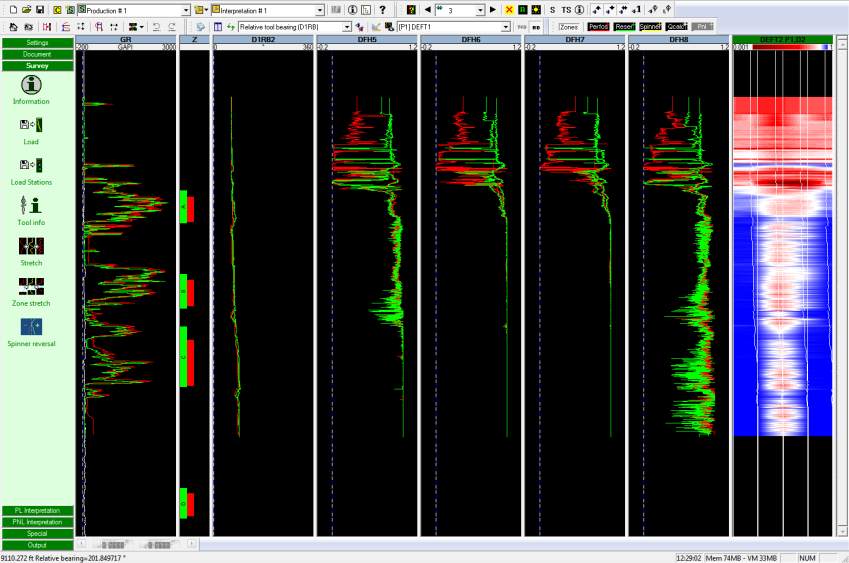Click the DFH7 track header
This screenshot has width=849, height=563.
tap(574, 40)
